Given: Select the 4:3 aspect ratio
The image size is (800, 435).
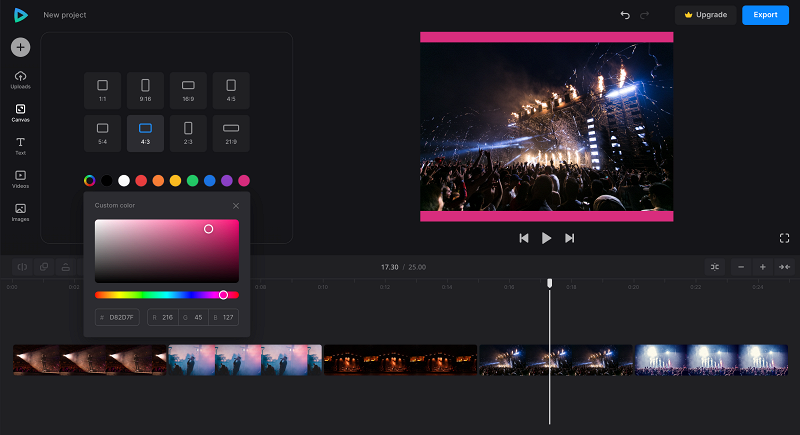Looking at the screenshot, I should coord(145,133).
